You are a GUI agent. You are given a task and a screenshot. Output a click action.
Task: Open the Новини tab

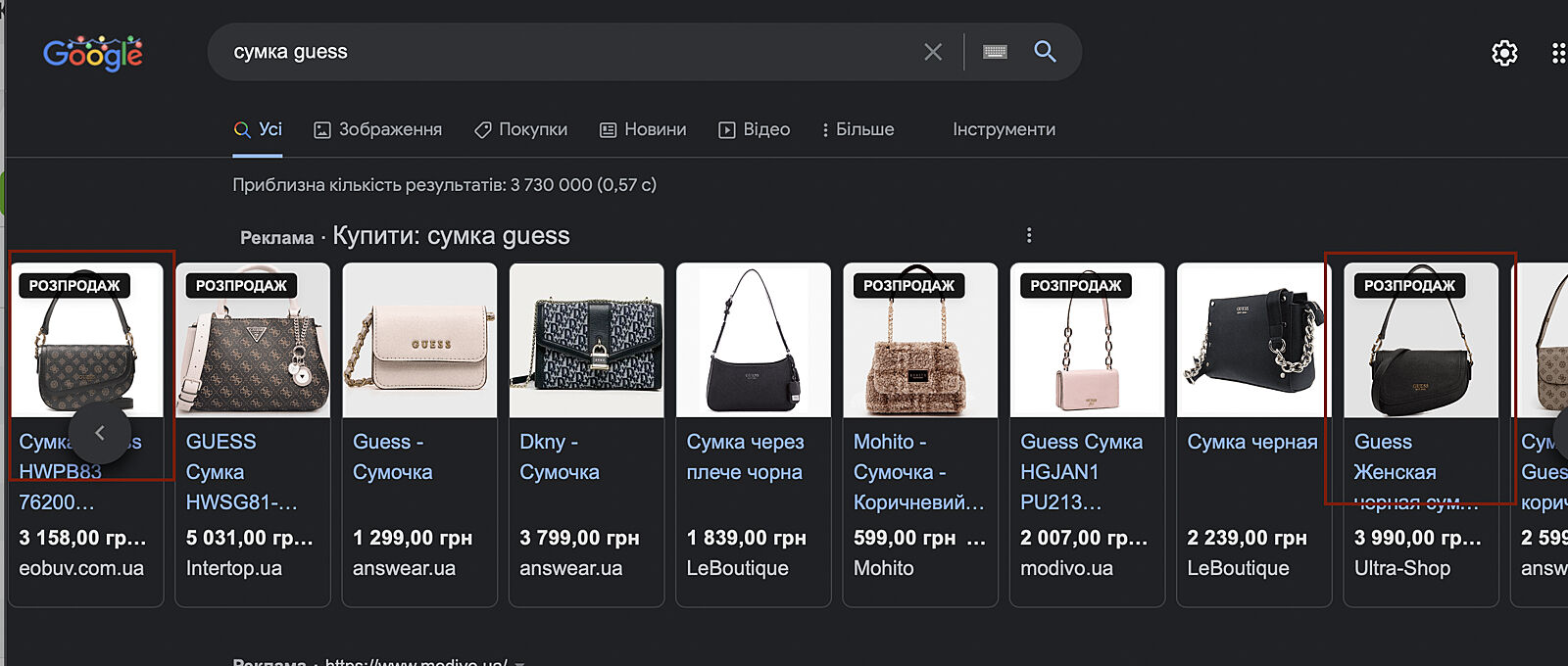pyautogui.click(x=643, y=129)
